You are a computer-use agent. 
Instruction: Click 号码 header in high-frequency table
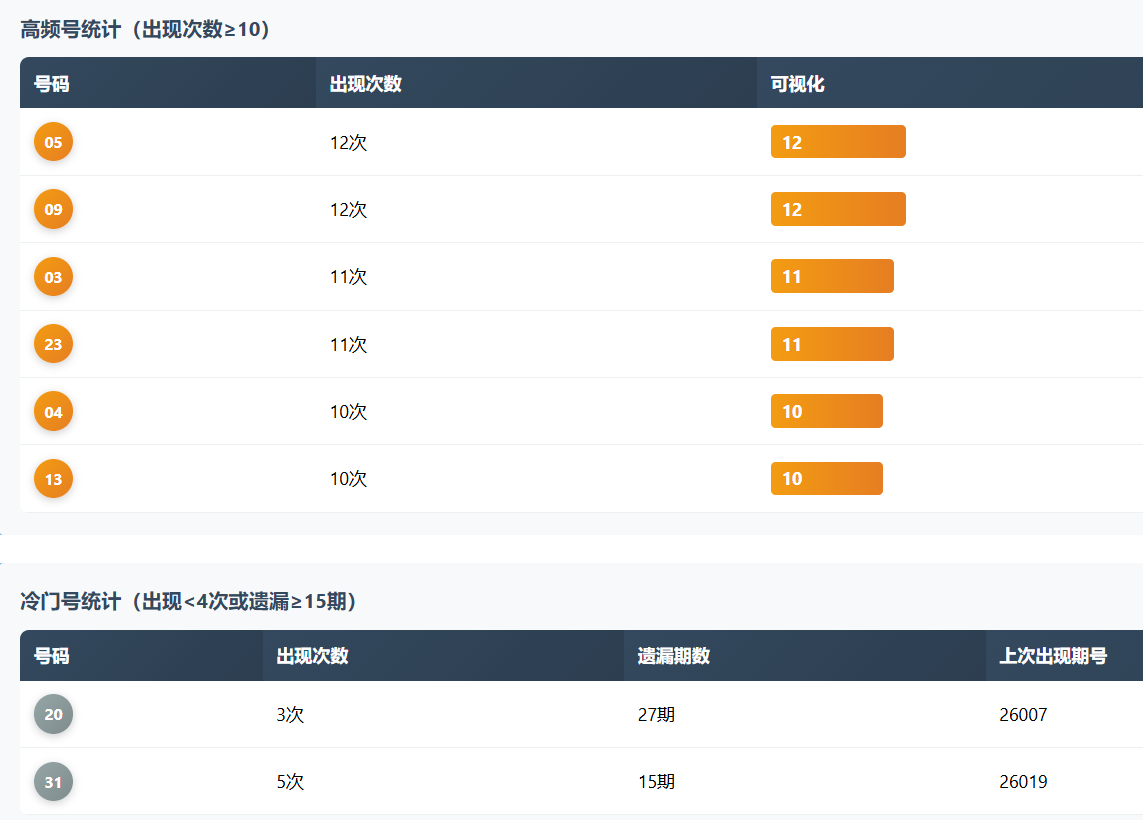[x=52, y=84]
